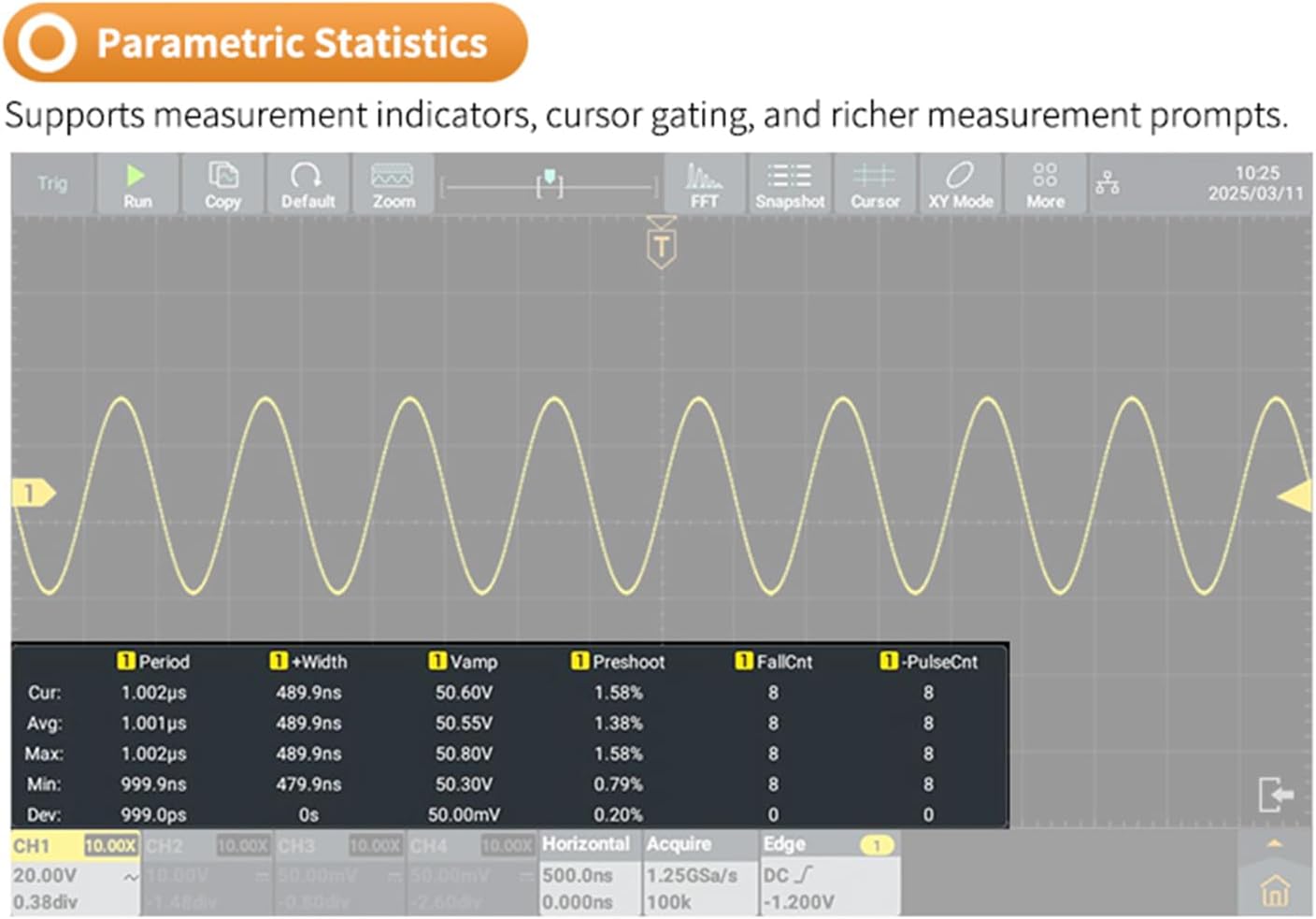Open the More options menu

(x=1045, y=185)
